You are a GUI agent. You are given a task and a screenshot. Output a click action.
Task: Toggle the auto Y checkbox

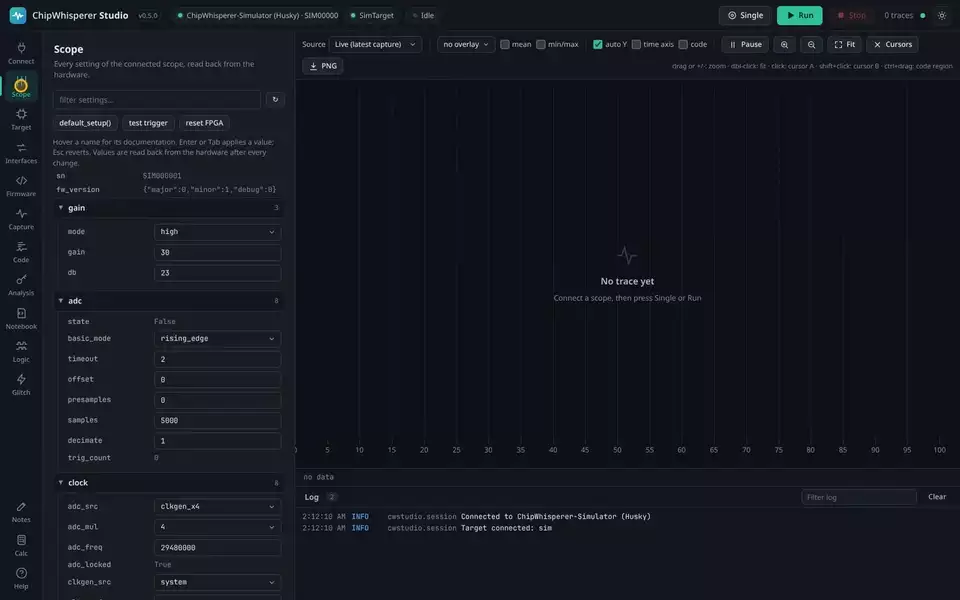pyautogui.click(x=598, y=44)
